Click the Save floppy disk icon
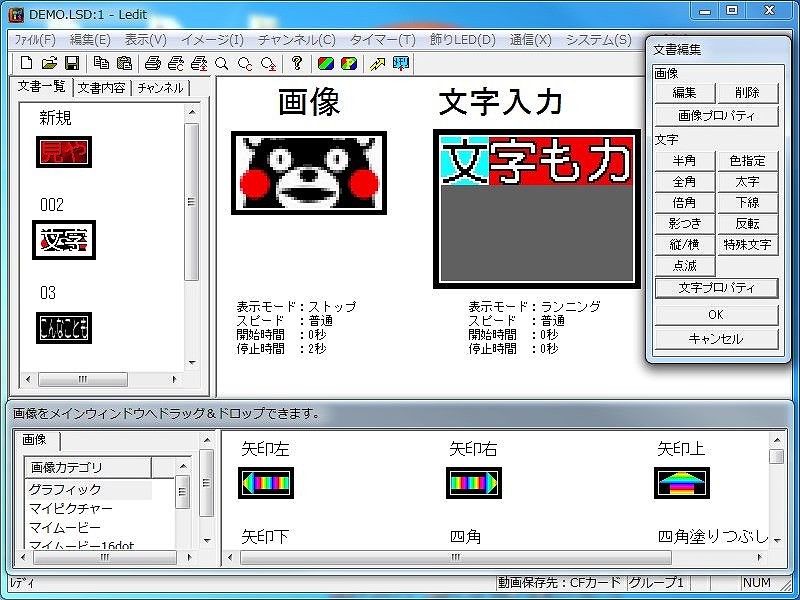800x600 pixels. (x=71, y=63)
